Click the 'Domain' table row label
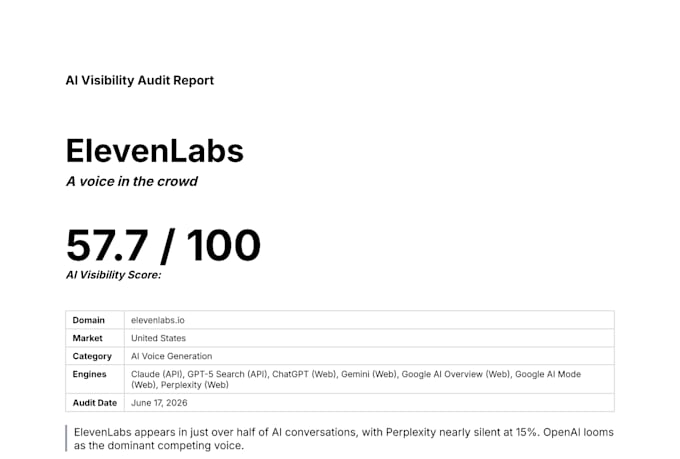Screen dimensions: 680x459 (x=88, y=320)
